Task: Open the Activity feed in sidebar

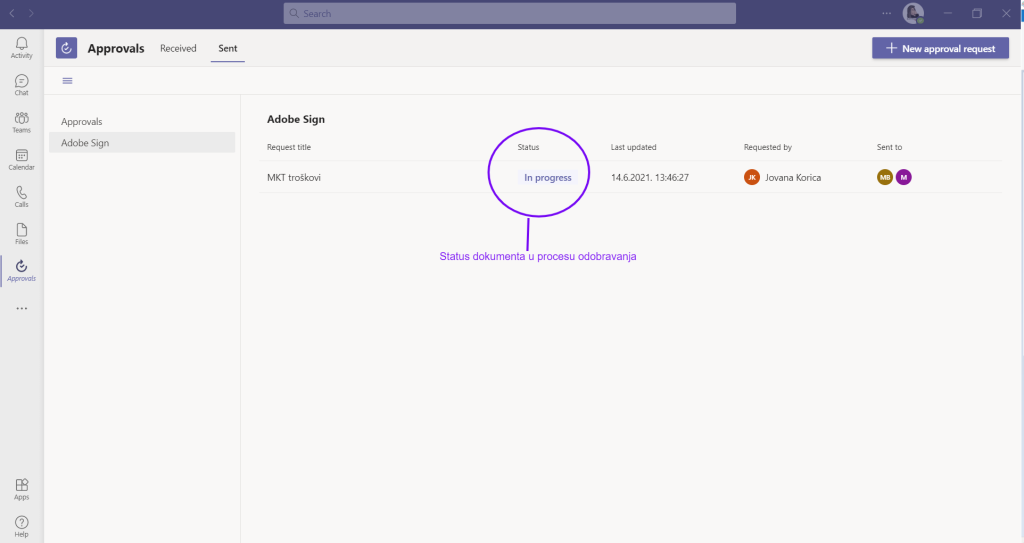Action: click(21, 47)
